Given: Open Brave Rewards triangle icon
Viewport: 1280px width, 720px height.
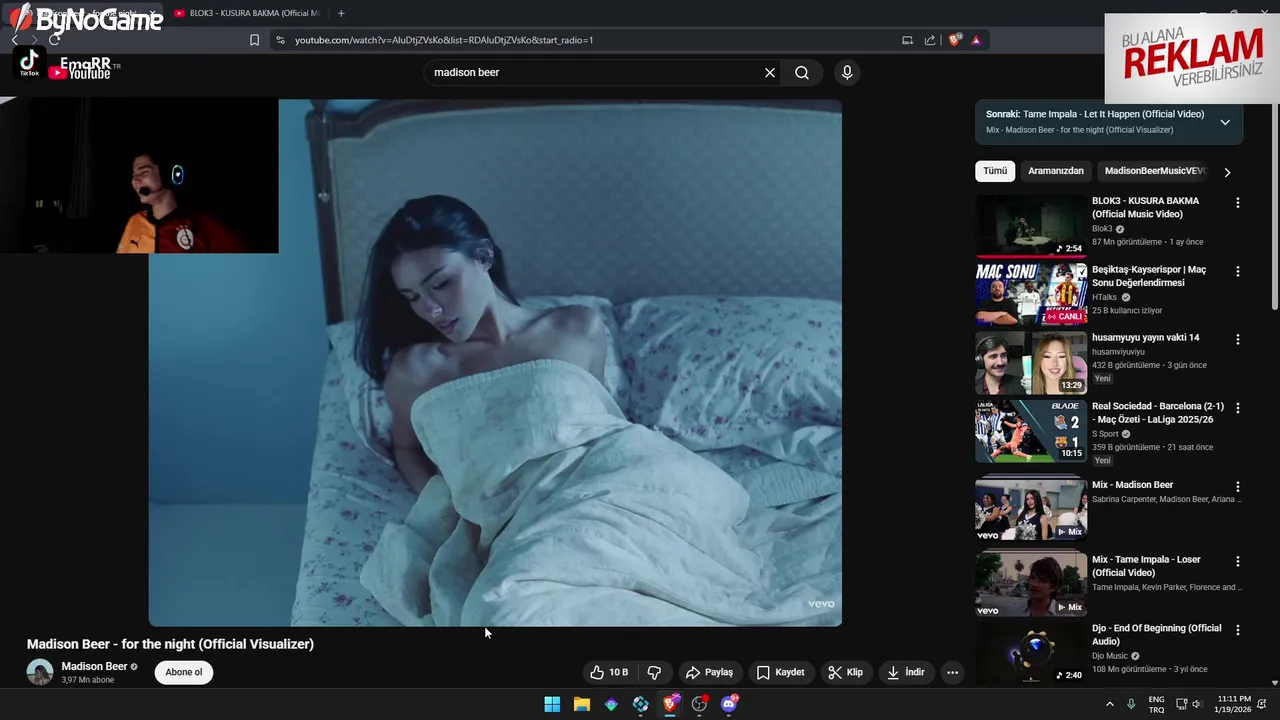Looking at the screenshot, I should pyautogui.click(x=976, y=40).
